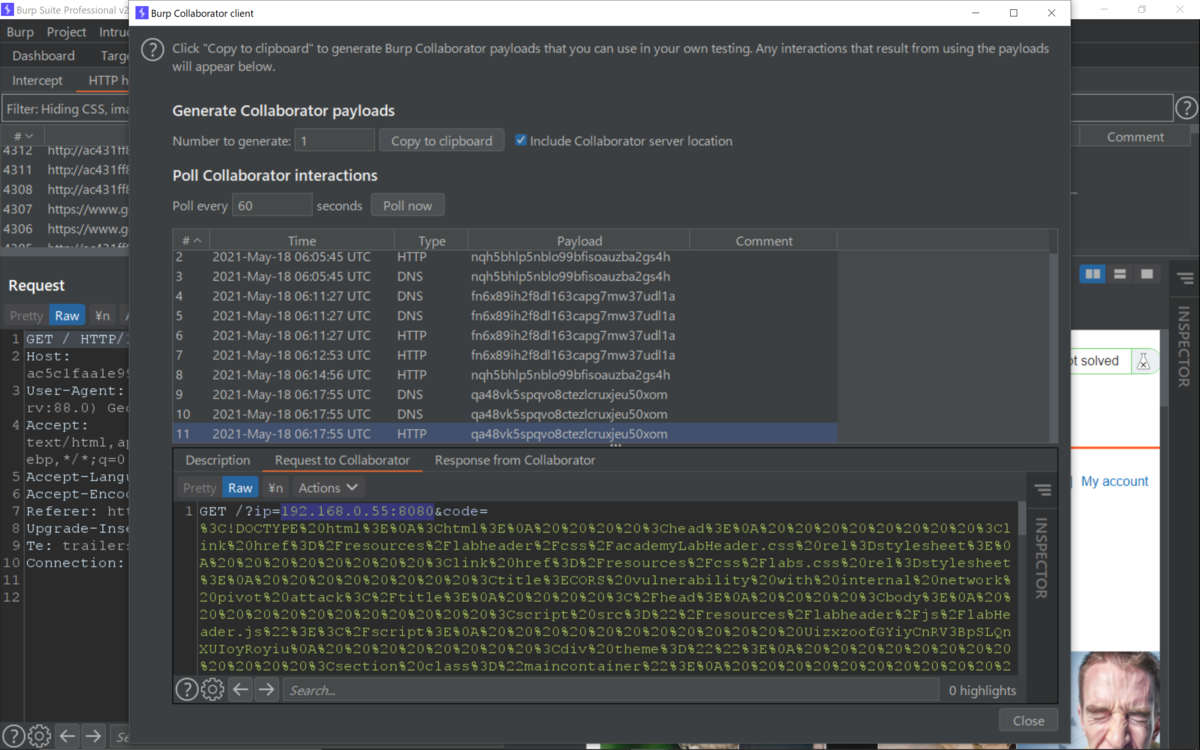Open help in Collaborator request viewer footer
Viewport: 1200px width, 750px height.
click(x=186, y=689)
